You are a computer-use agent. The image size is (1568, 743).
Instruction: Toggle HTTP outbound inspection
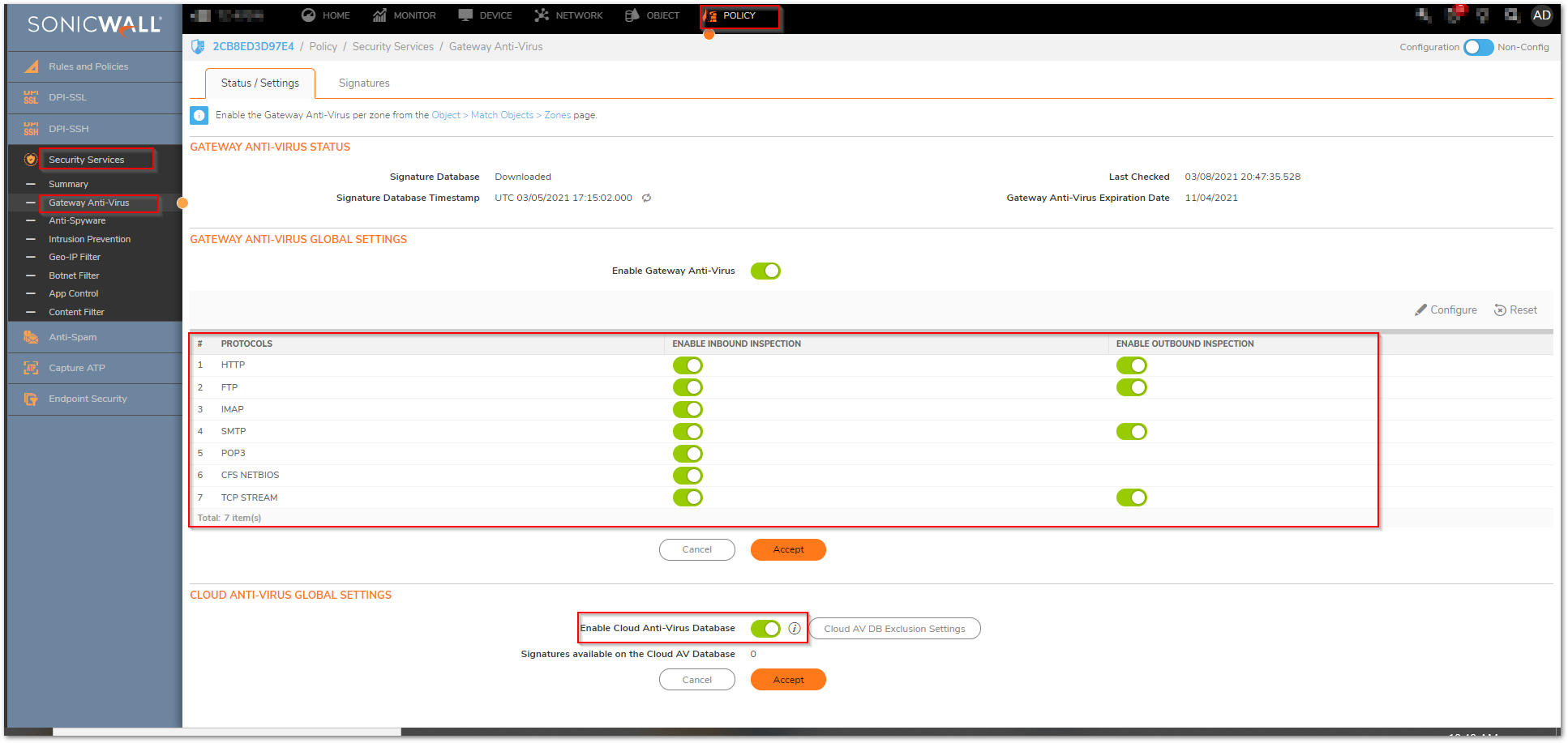[1131, 365]
